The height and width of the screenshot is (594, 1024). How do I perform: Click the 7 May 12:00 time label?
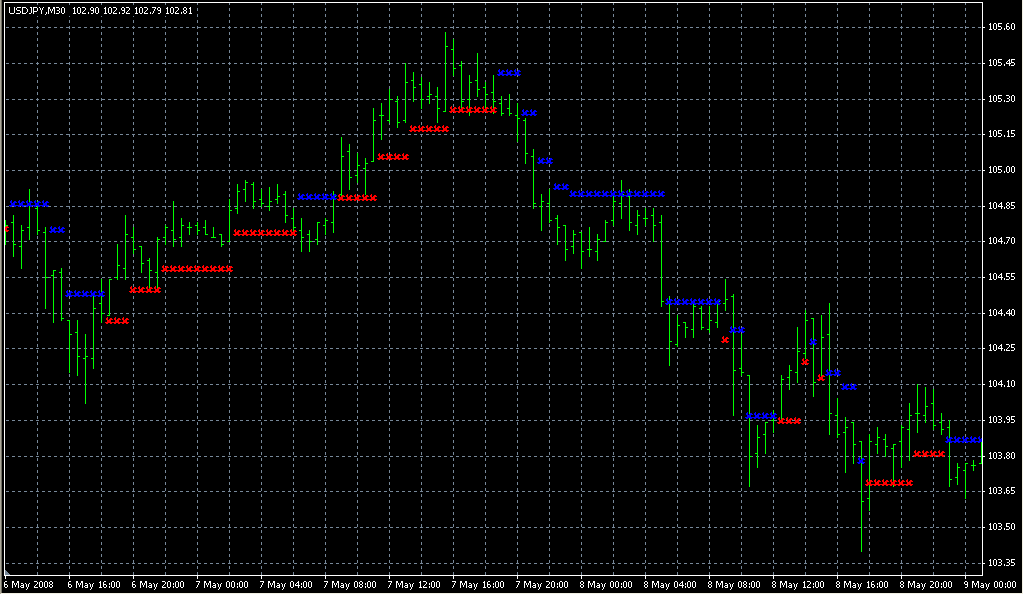click(414, 584)
